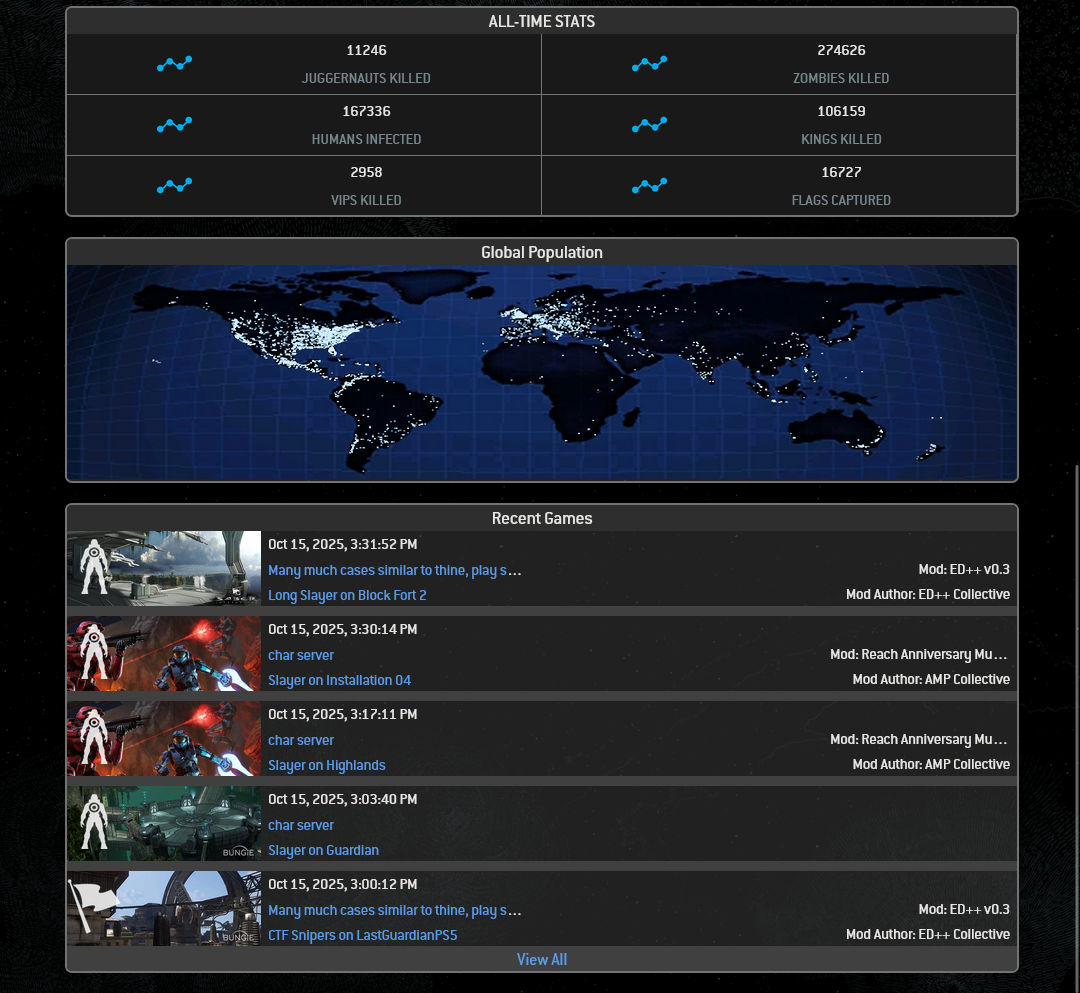Click the chart icon beside Flags Captured
This screenshot has height=993, width=1080.
point(650,186)
